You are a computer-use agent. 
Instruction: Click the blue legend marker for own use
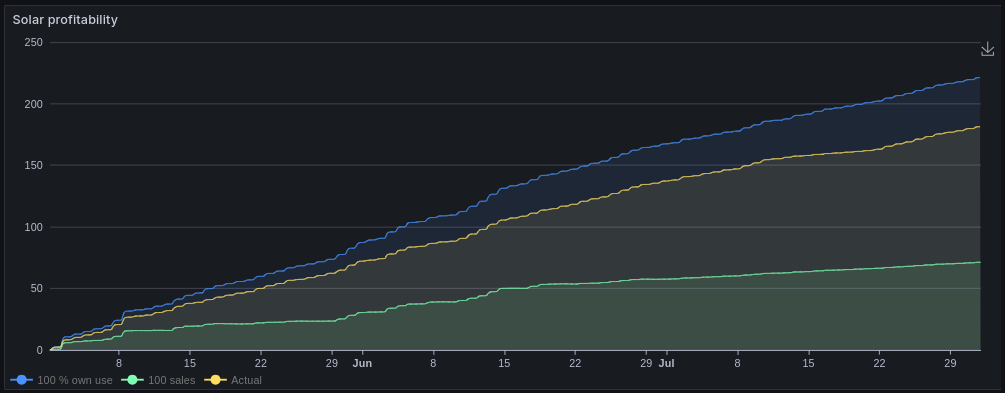22,380
